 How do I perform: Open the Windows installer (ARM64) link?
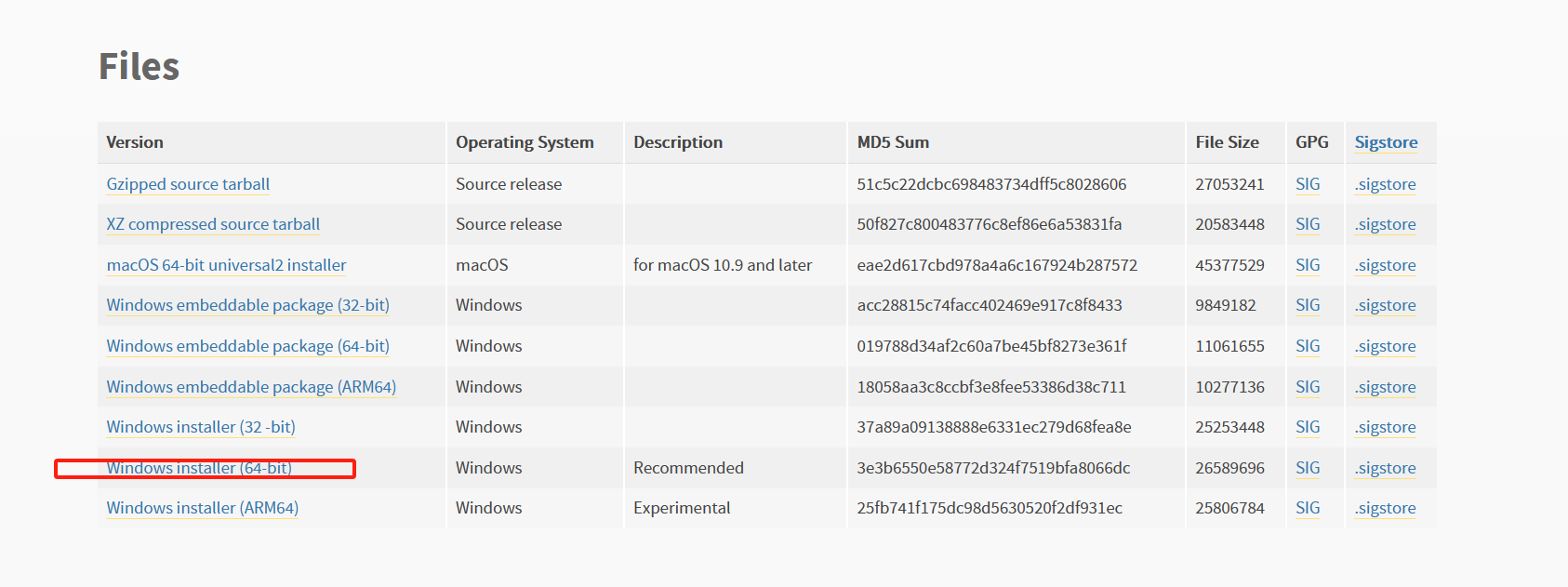pyautogui.click(x=202, y=508)
